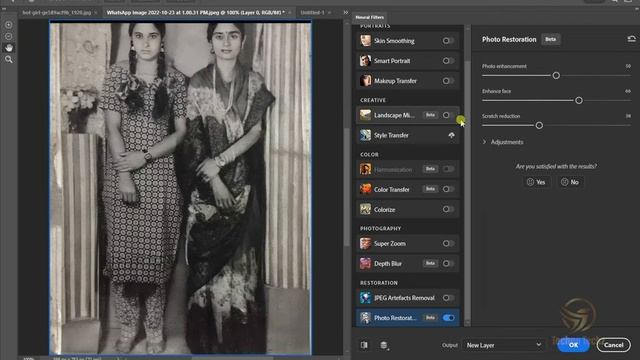Toggle the before/after preview icon

pos(364,345)
